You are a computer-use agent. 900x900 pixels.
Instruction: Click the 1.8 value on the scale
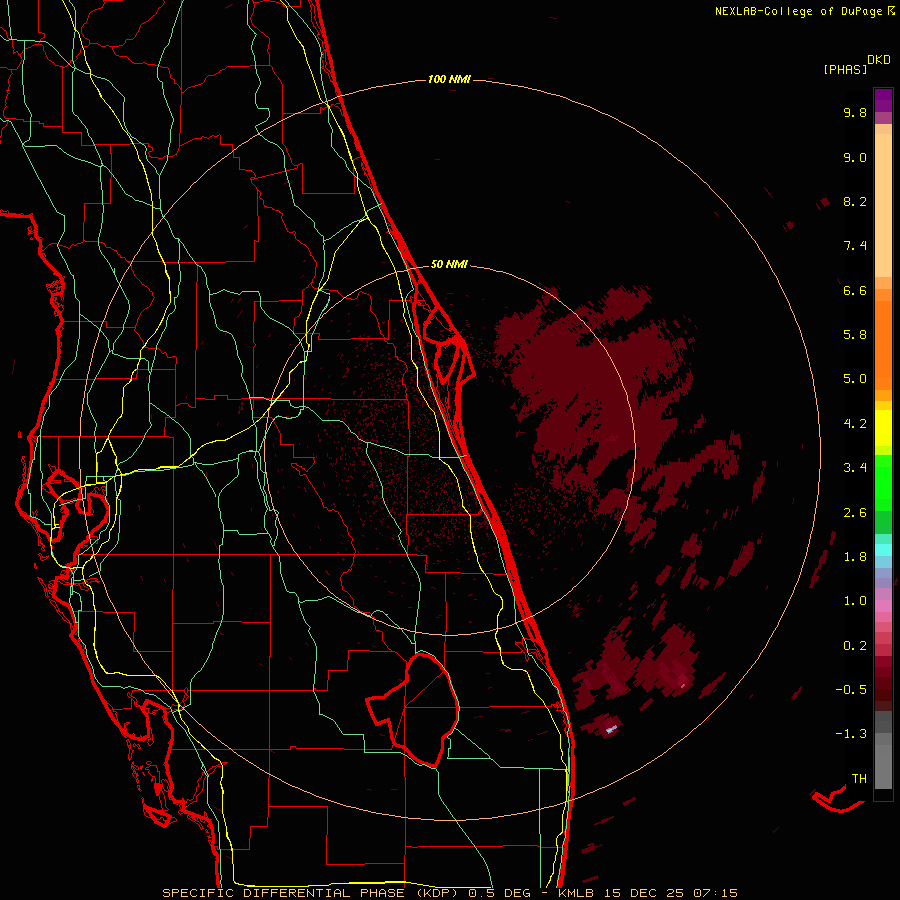click(x=855, y=557)
